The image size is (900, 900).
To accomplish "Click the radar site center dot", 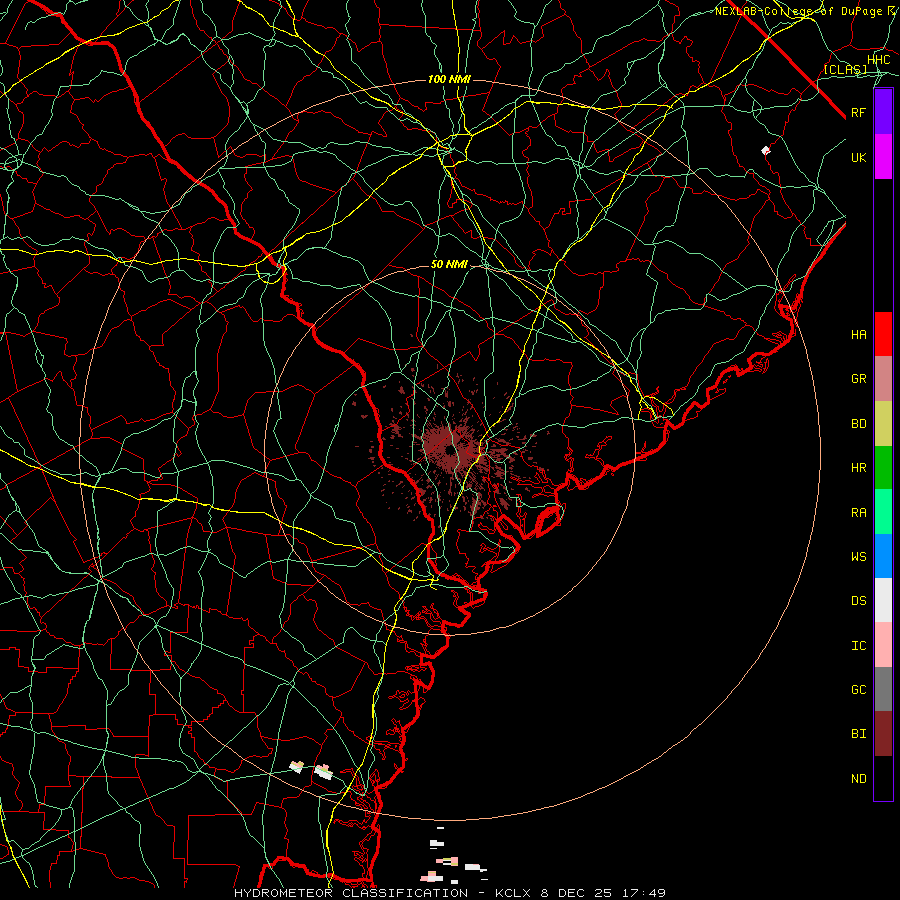I will click(449, 449).
